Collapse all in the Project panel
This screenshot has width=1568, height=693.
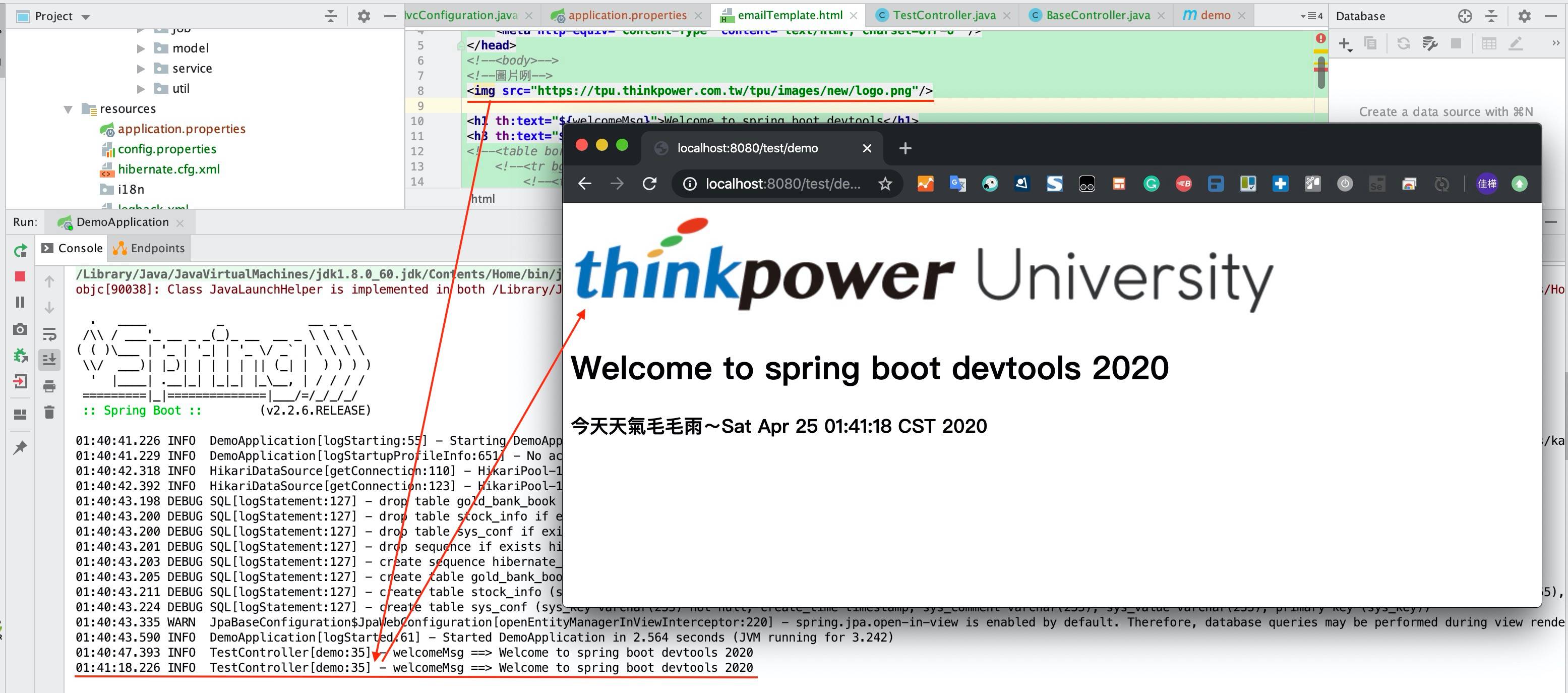pos(331,17)
